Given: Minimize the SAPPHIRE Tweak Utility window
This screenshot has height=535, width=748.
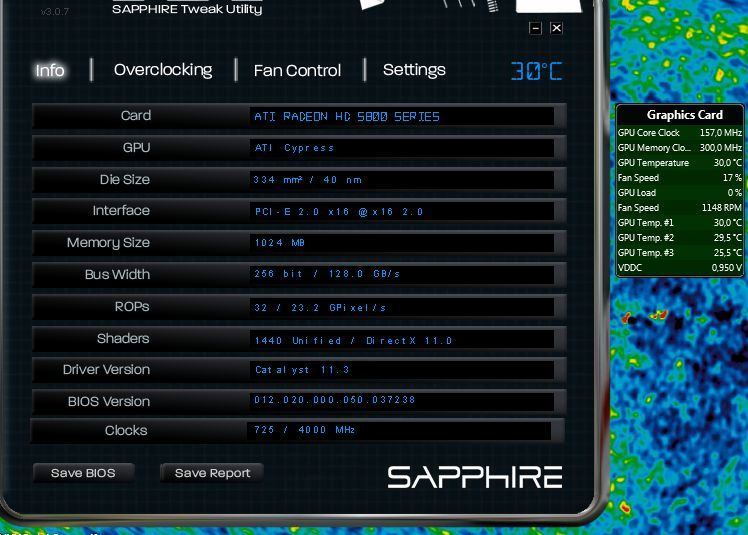Looking at the screenshot, I should click(x=535, y=28).
